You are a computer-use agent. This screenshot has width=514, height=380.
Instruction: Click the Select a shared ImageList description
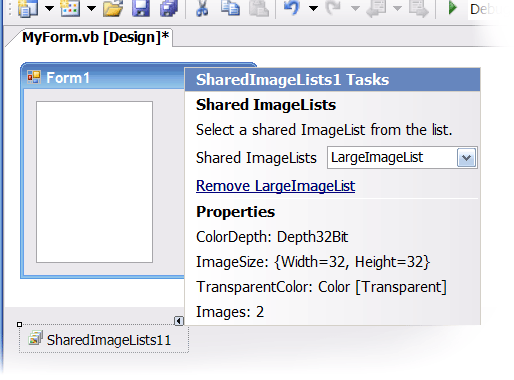tap(324, 130)
